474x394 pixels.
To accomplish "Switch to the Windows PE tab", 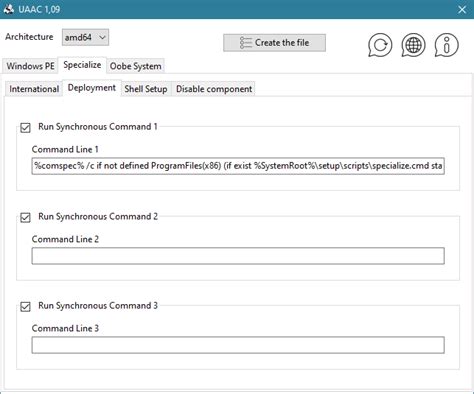I will (x=30, y=66).
